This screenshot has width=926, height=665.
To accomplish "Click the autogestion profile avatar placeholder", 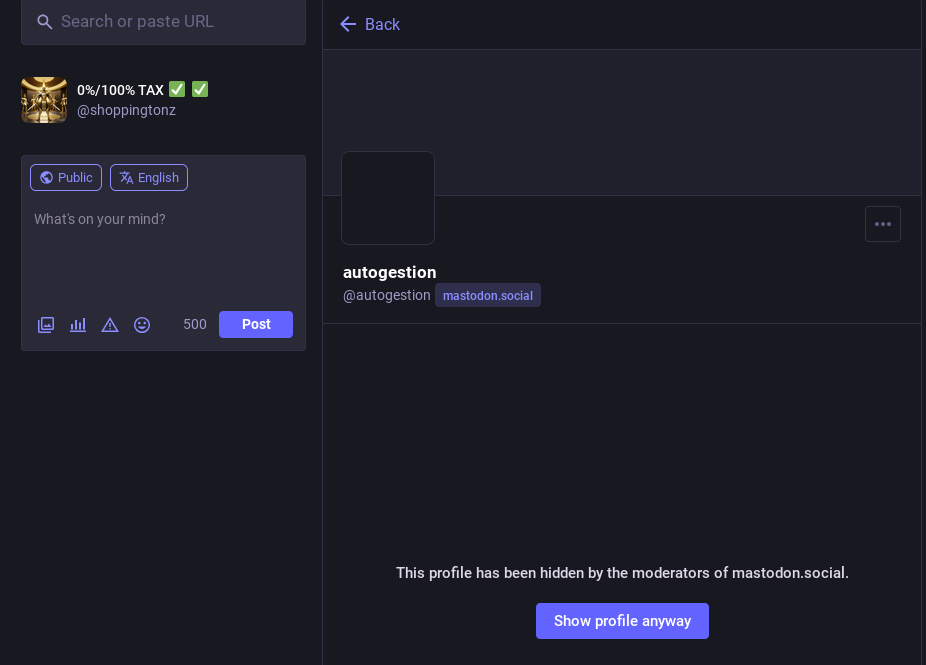I will pyautogui.click(x=388, y=198).
